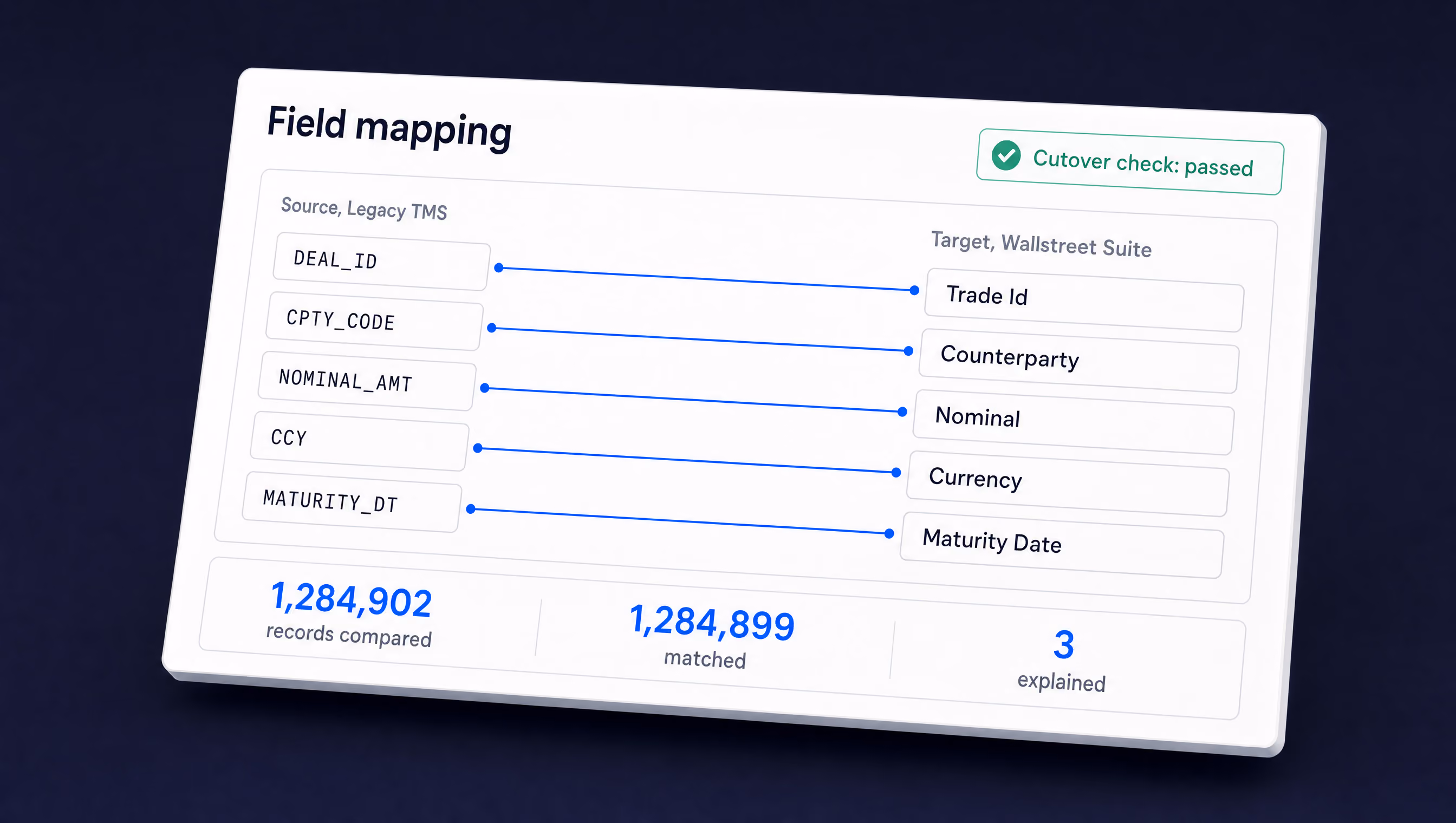
Task: Click the connector dot beside NOMINAL_AMT
Action: [485, 388]
